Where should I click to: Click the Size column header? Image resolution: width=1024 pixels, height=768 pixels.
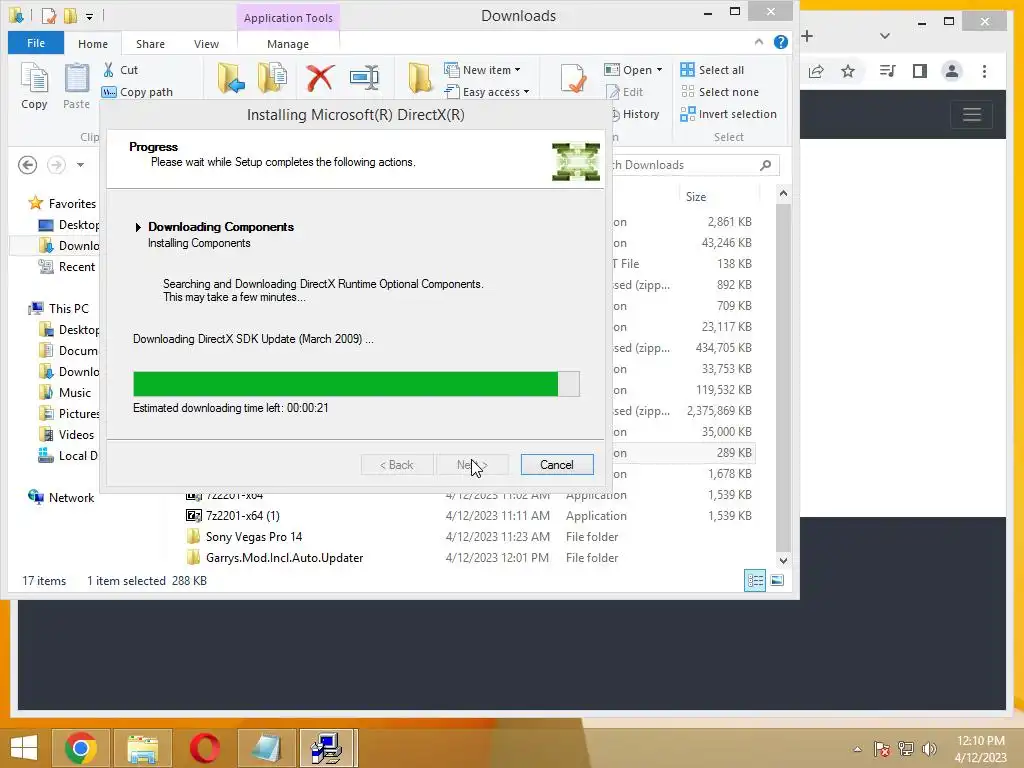[x=696, y=197]
